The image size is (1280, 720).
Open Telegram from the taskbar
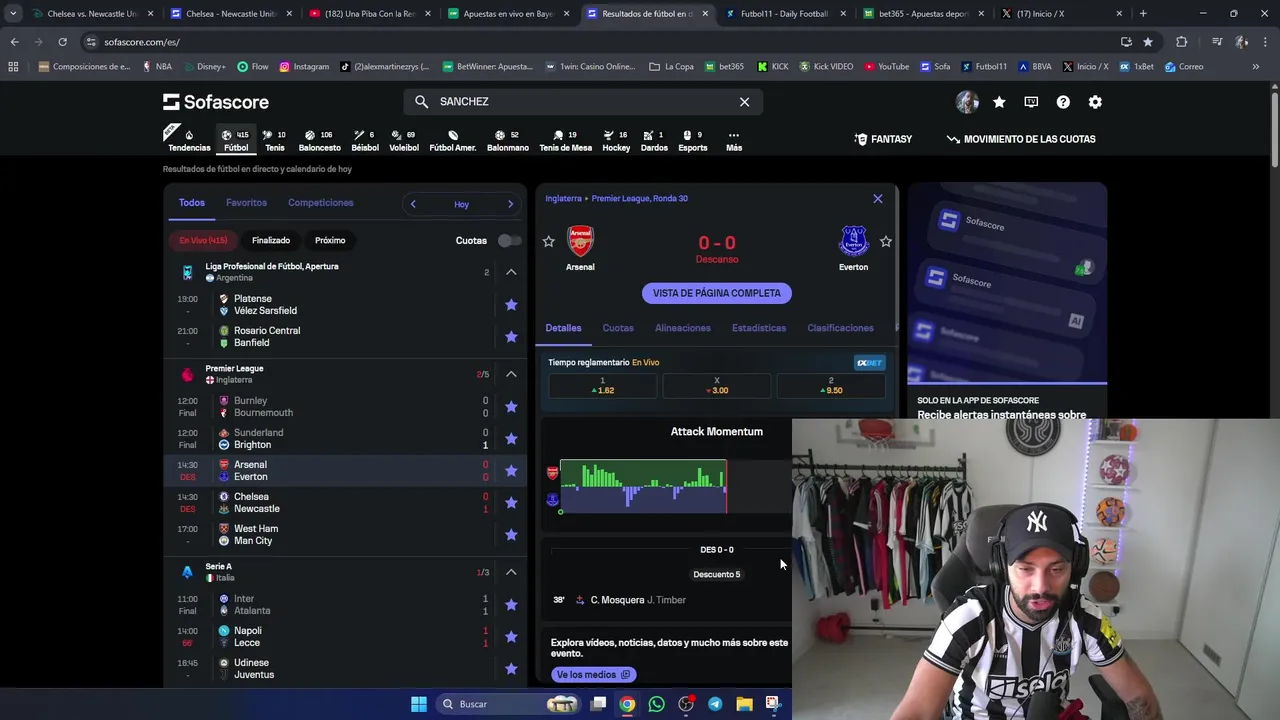point(715,704)
